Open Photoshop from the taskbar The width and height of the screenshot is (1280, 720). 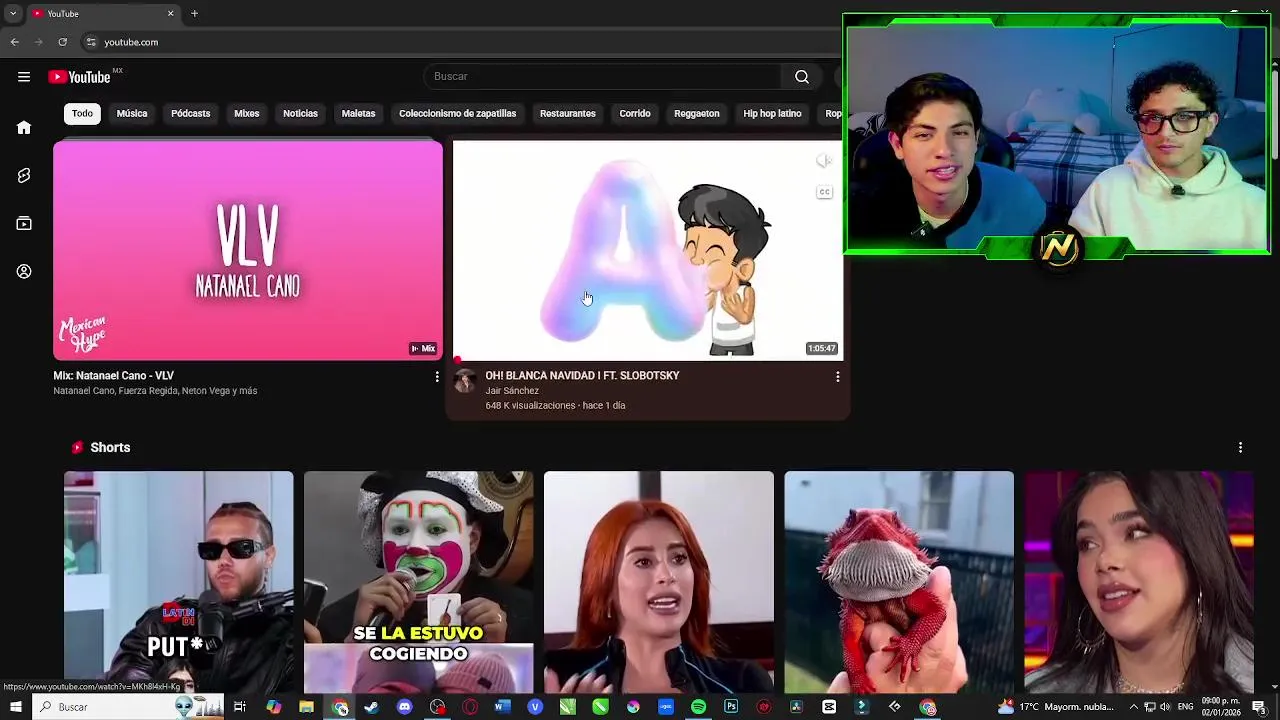731,707
